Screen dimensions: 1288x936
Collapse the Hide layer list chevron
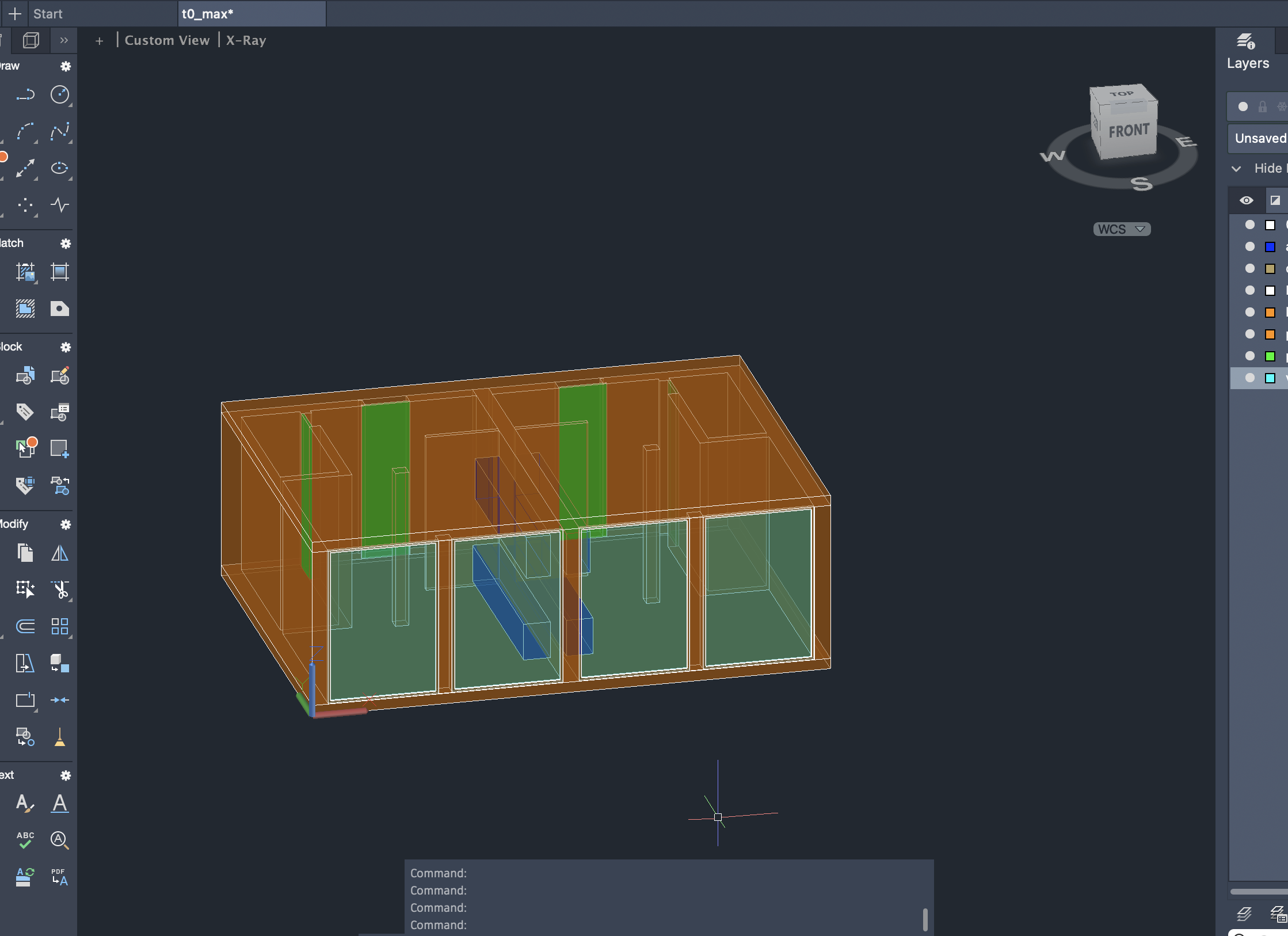pyautogui.click(x=1236, y=169)
